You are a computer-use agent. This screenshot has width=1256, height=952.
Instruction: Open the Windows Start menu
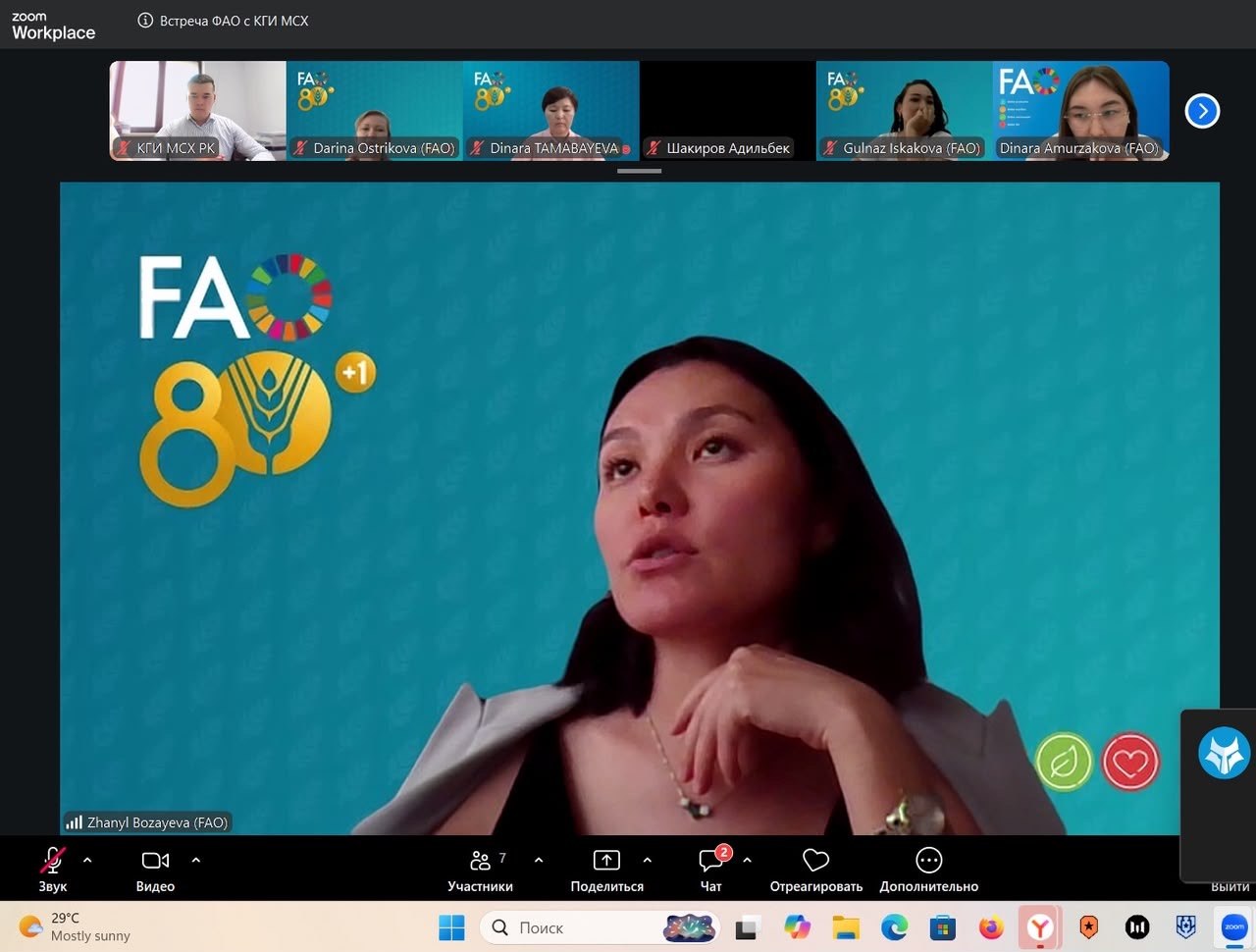pyautogui.click(x=452, y=927)
